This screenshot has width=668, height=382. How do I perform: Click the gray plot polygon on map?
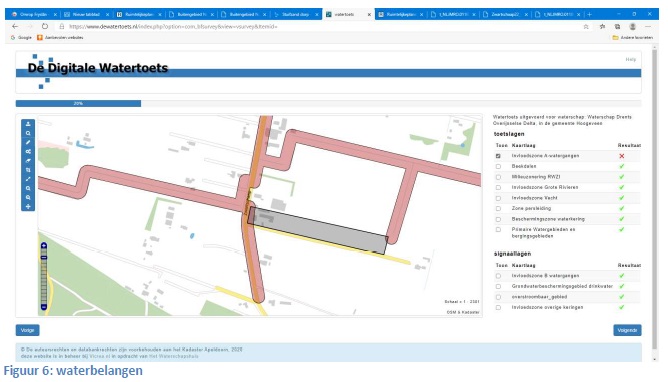click(x=317, y=230)
